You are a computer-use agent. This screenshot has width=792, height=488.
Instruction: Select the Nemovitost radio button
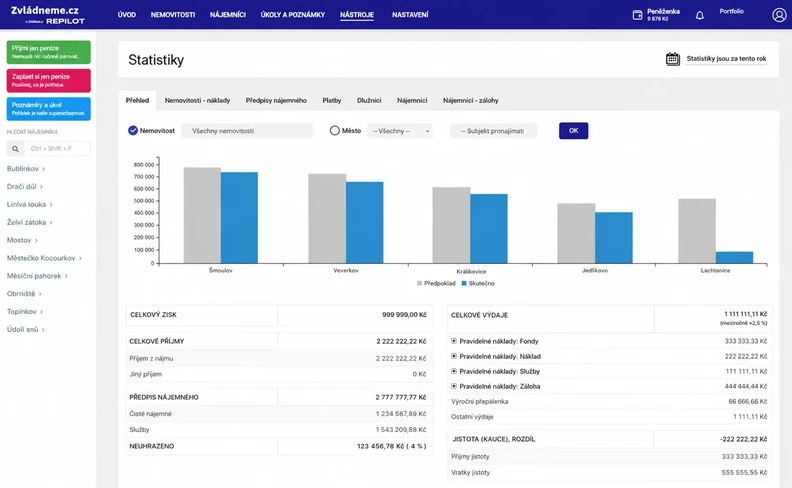click(x=133, y=130)
